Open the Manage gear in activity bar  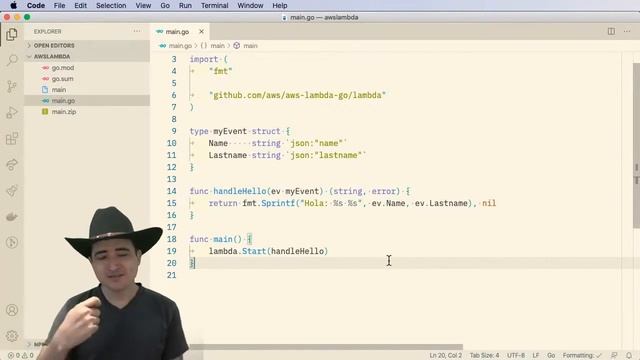pyautogui.click(x=12, y=336)
